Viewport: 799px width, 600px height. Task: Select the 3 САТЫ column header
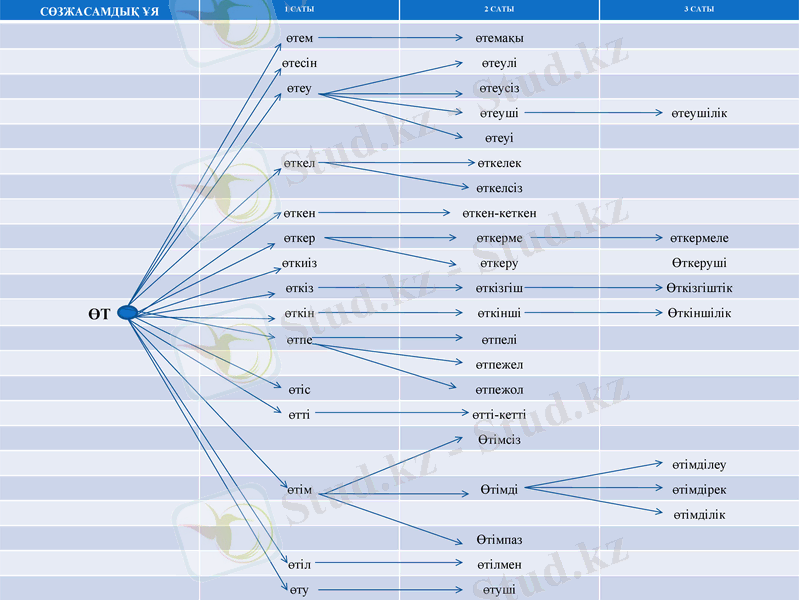[699, 9]
